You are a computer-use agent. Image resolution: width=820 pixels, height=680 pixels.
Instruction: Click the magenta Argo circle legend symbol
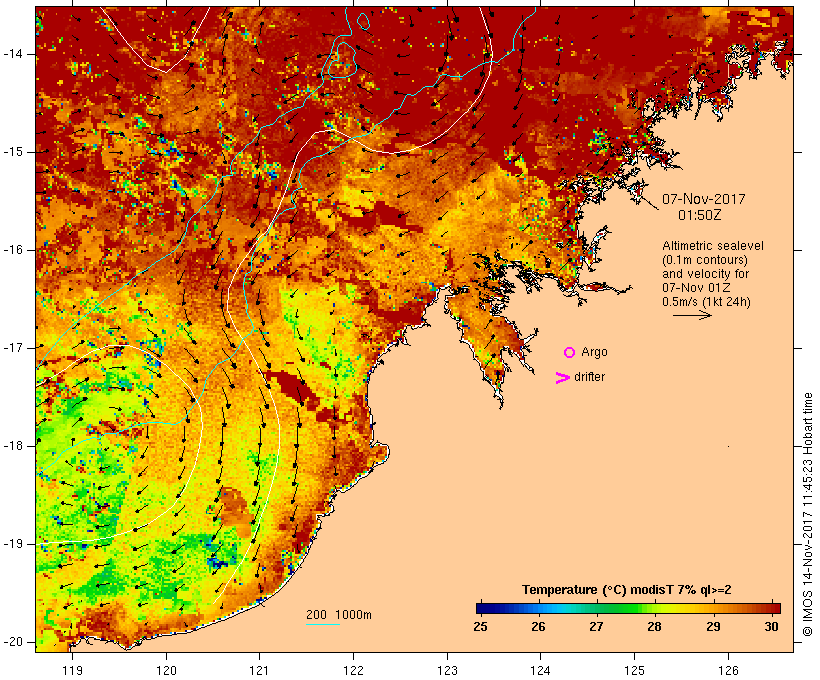(570, 353)
